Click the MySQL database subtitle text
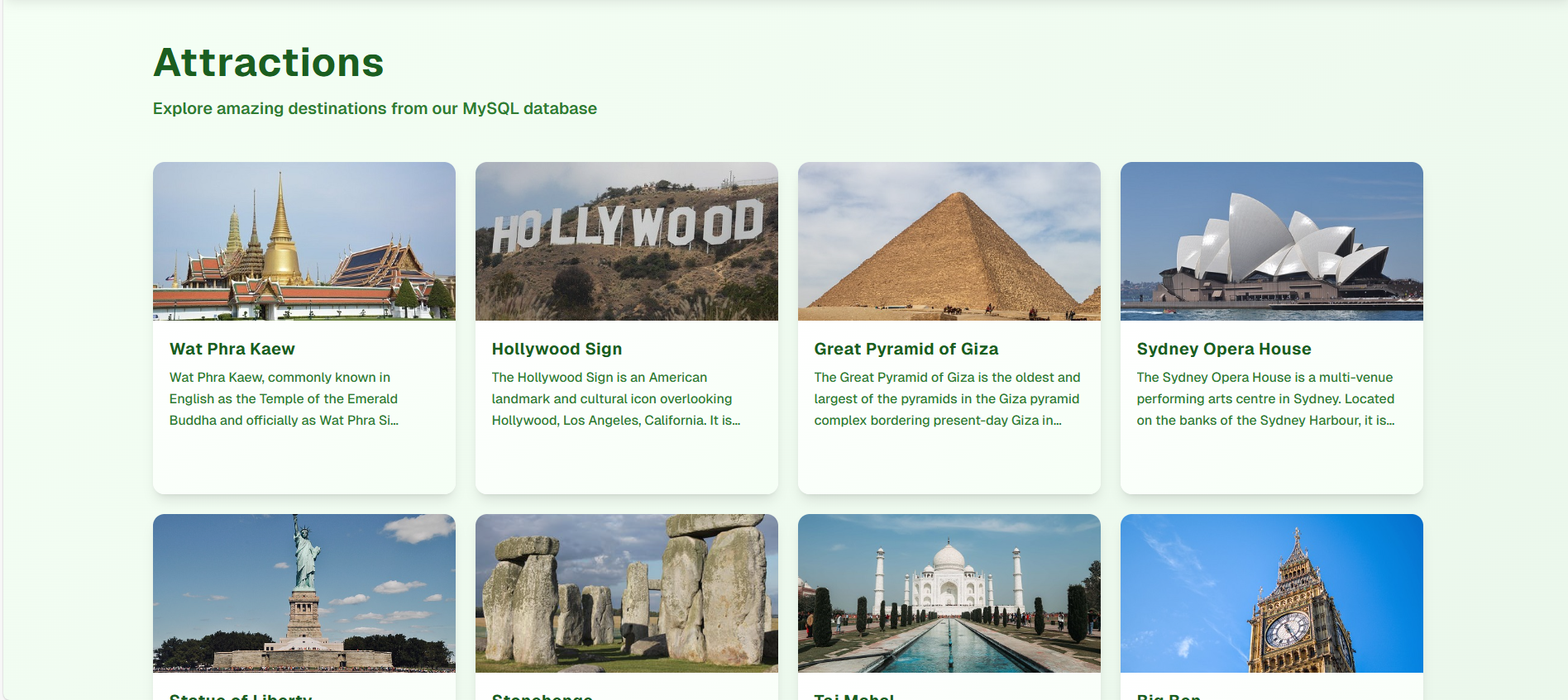 (x=375, y=108)
